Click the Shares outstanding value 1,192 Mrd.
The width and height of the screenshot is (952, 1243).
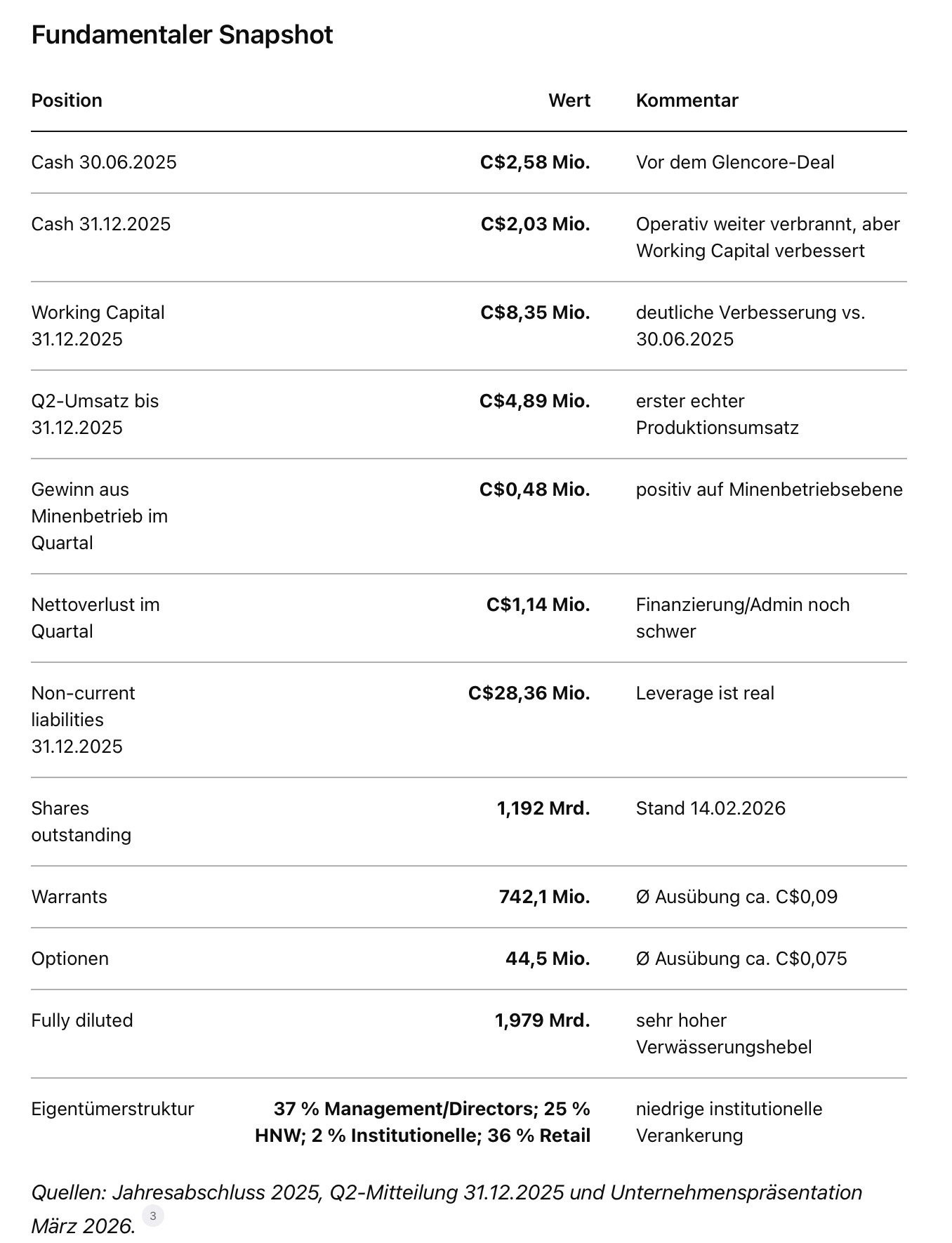(543, 808)
